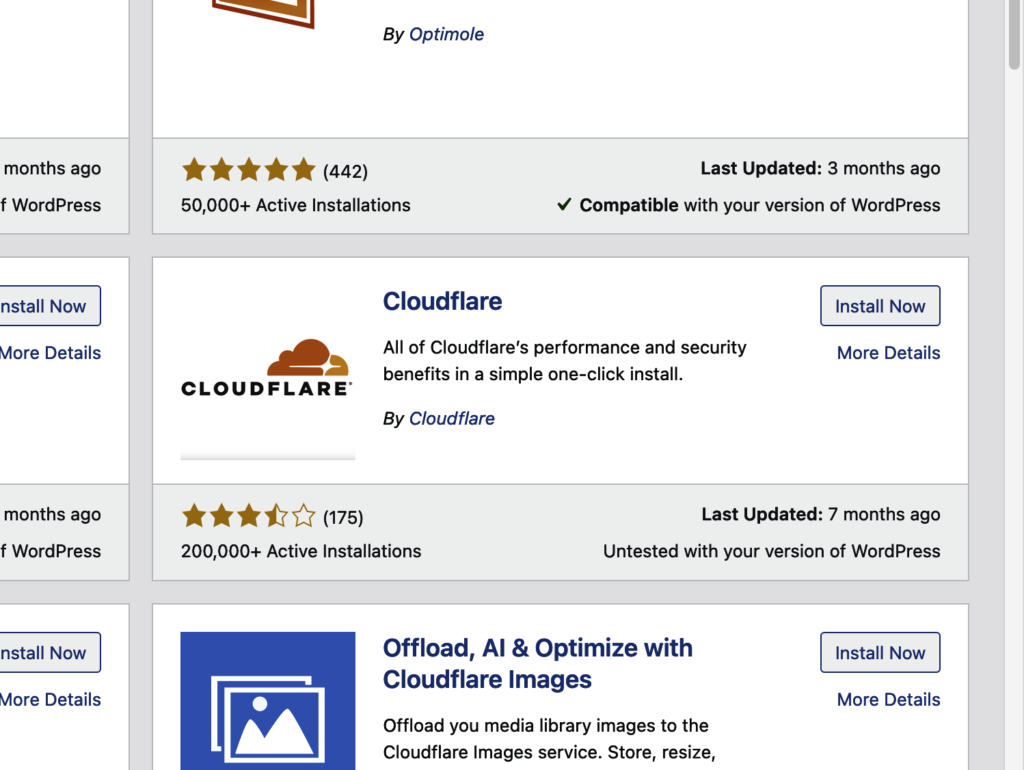Image resolution: width=1024 pixels, height=770 pixels.
Task: Open the Cloudflare author link
Action: (x=451, y=419)
